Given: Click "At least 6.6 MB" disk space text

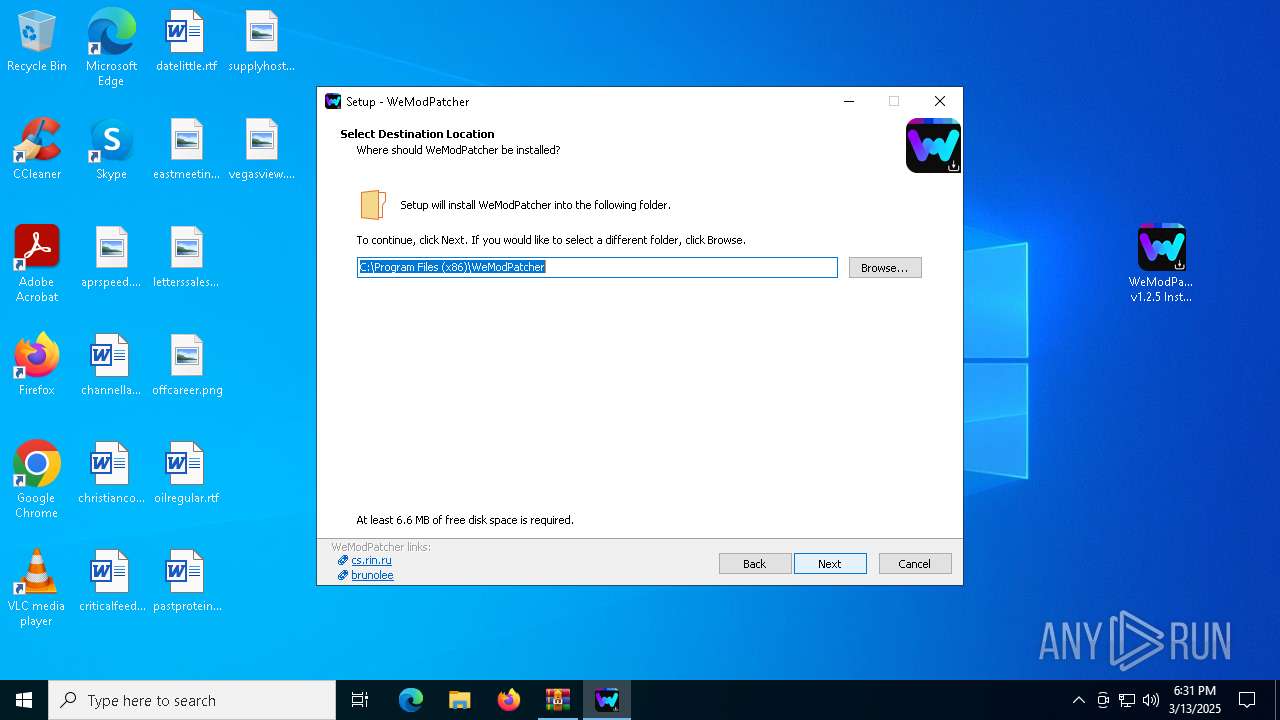Looking at the screenshot, I should click(x=465, y=520).
